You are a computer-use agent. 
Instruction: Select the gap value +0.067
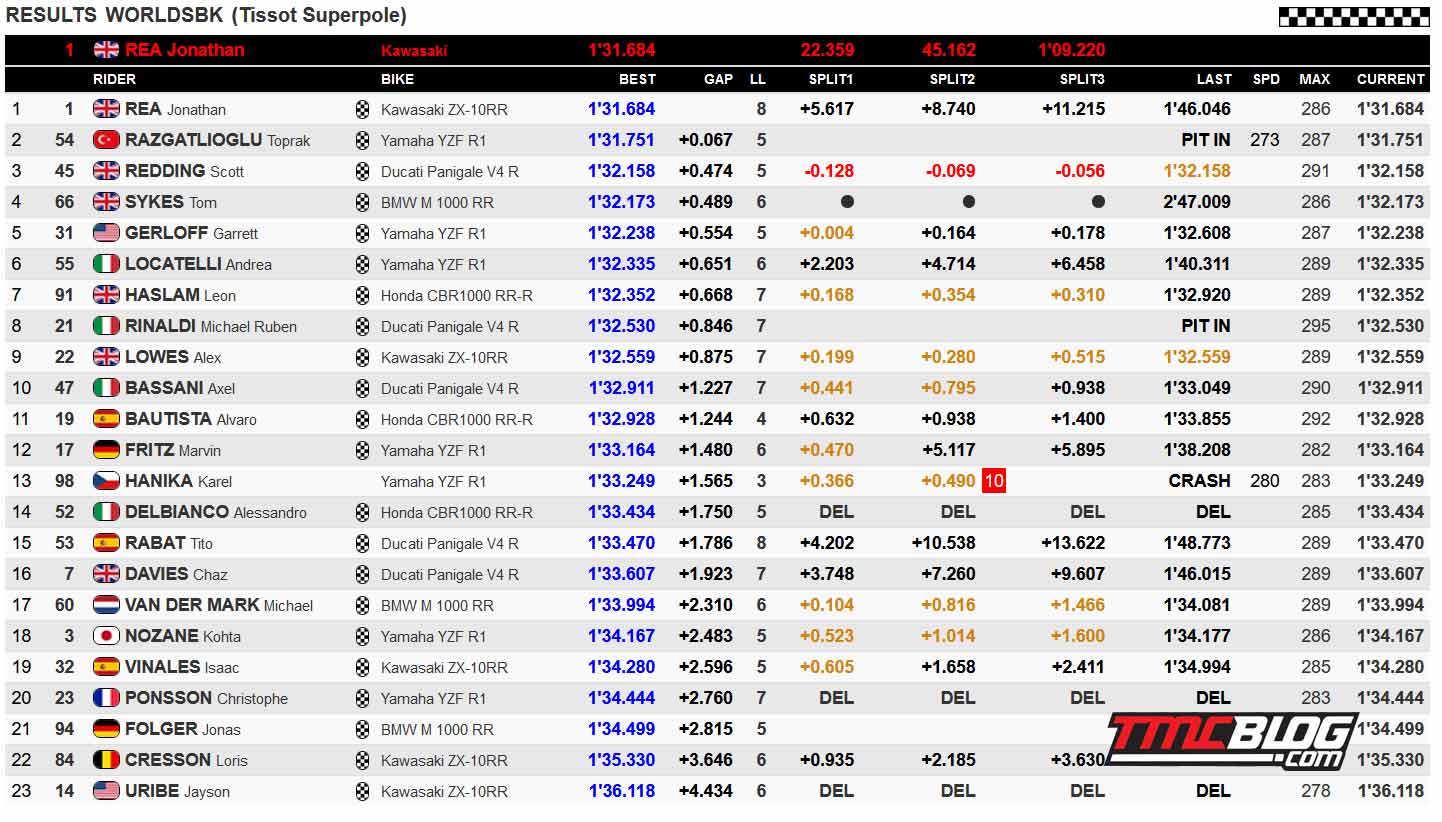coord(706,140)
